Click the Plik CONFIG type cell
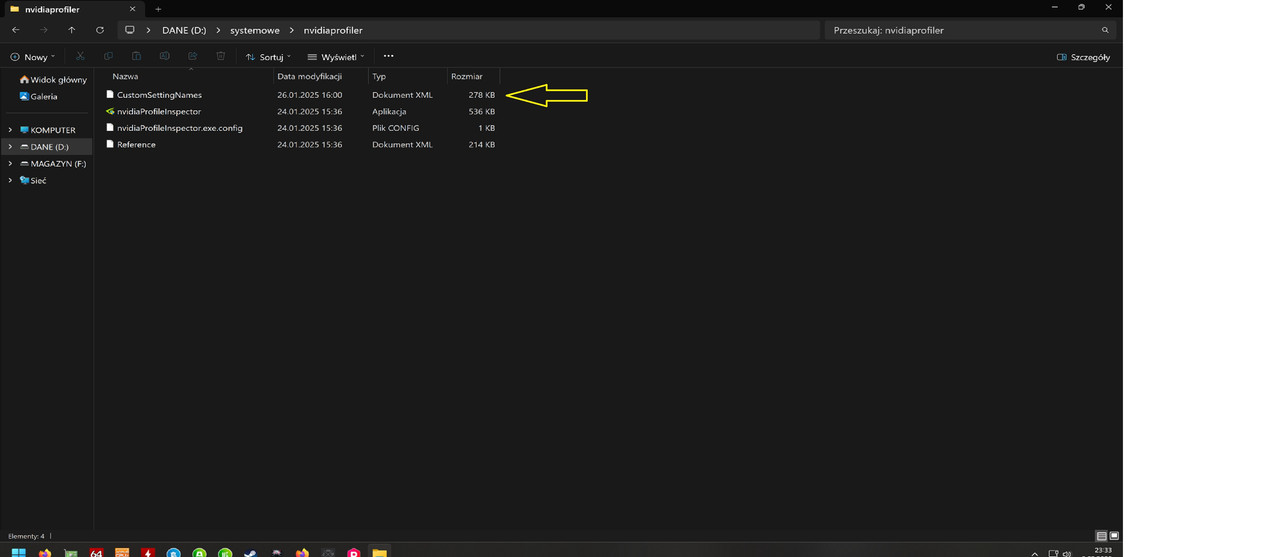Screen dimensions: 1280x557 (396, 128)
